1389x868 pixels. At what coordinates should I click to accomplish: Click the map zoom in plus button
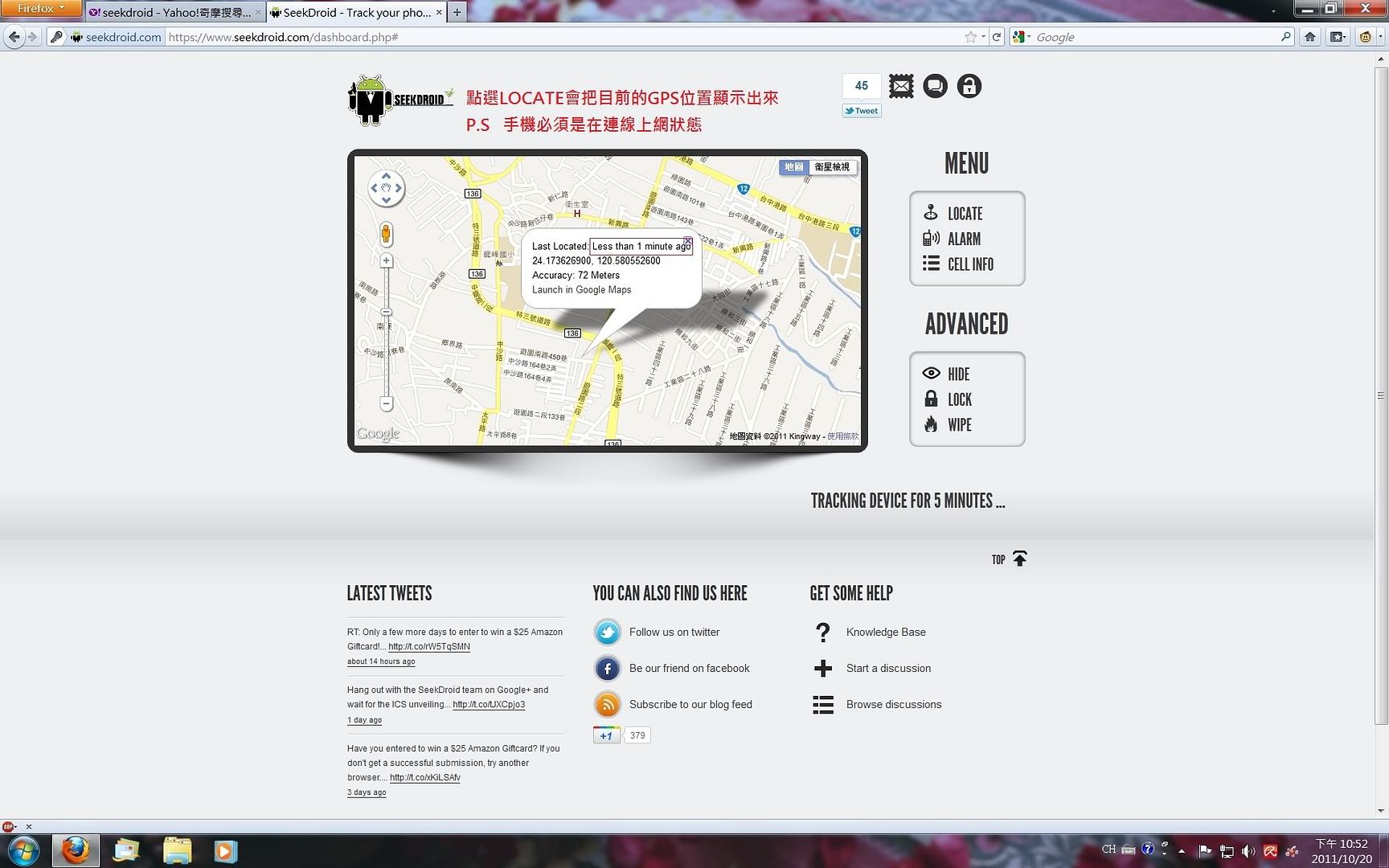click(x=387, y=261)
